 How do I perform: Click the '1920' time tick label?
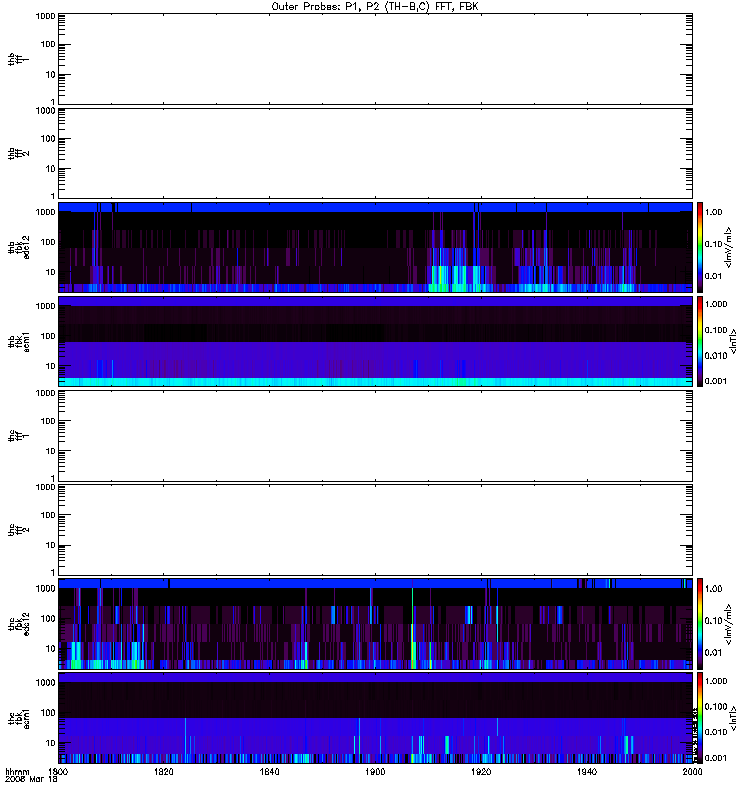[x=481, y=771]
